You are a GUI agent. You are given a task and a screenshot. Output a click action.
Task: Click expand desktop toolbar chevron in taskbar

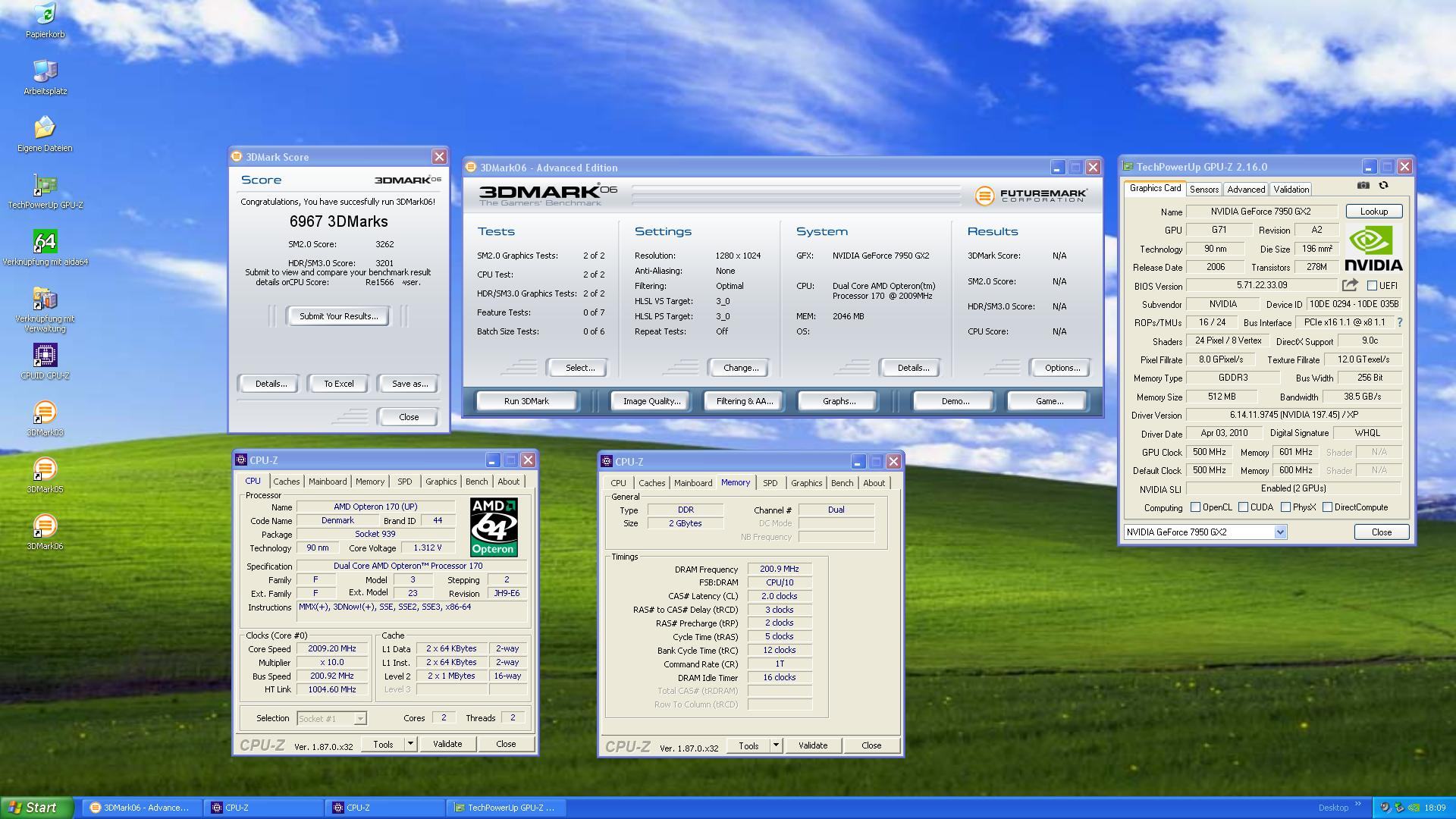tap(1358, 805)
